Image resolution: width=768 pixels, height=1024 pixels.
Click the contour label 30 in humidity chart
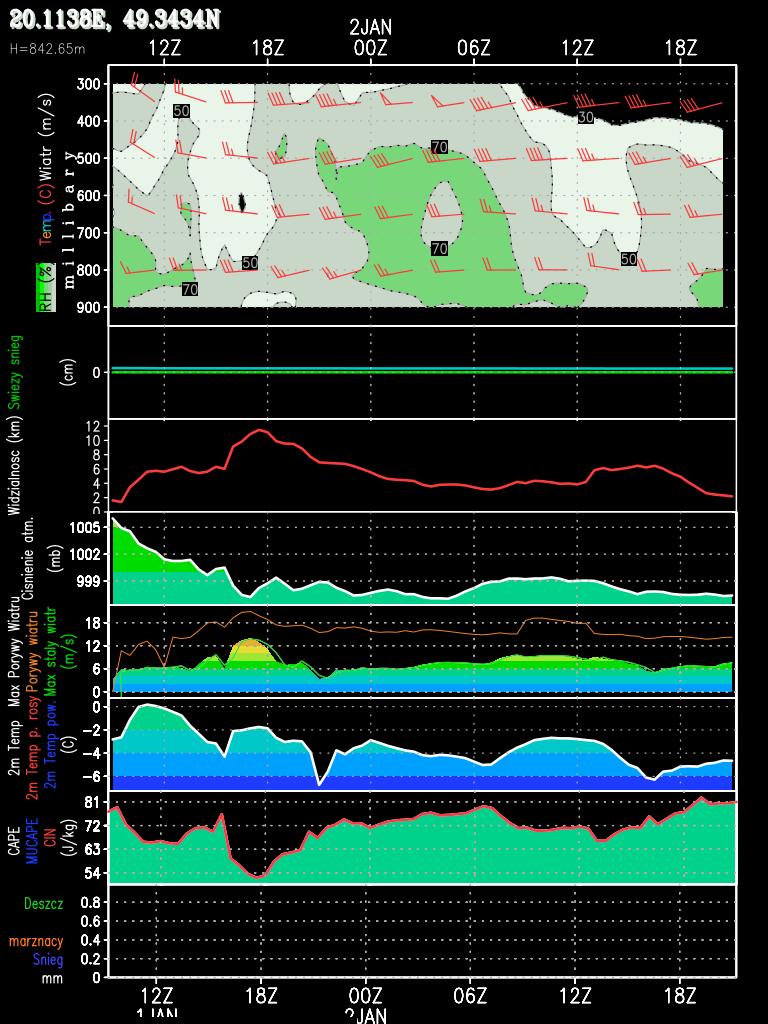pyautogui.click(x=586, y=118)
